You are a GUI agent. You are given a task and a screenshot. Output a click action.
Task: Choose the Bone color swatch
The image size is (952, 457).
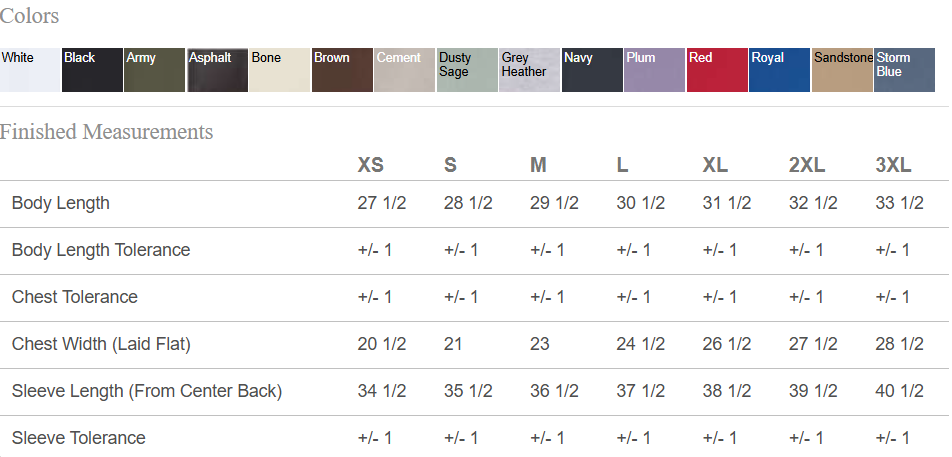[279, 70]
